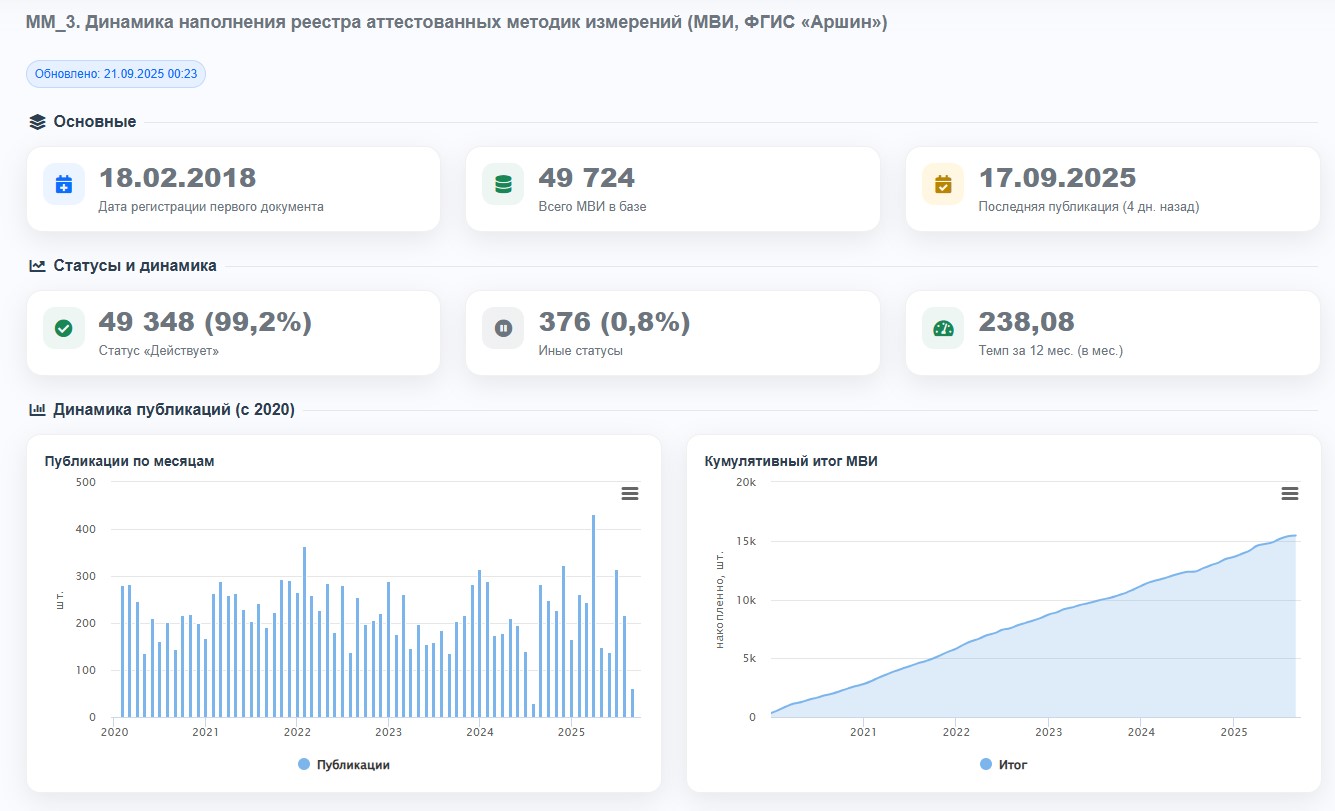The image size is (1335, 811).
Task: Click the Темп за 12 мес. label
Action: (1051, 351)
